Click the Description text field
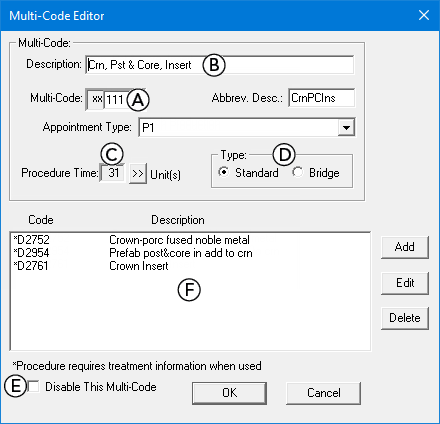Image resolution: width=440 pixels, height=424 pixels. (220, 65)
